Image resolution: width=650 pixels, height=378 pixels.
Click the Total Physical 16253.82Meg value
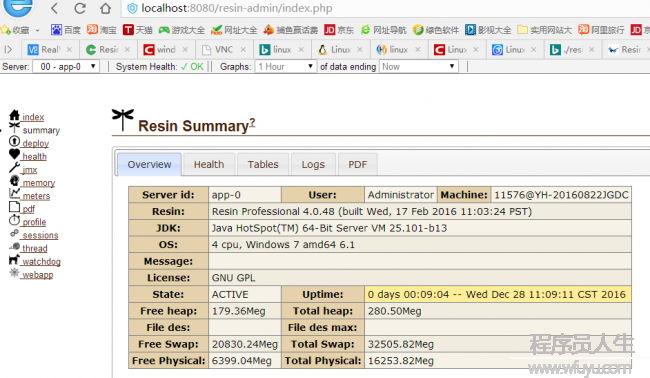(x=400, y=361)
